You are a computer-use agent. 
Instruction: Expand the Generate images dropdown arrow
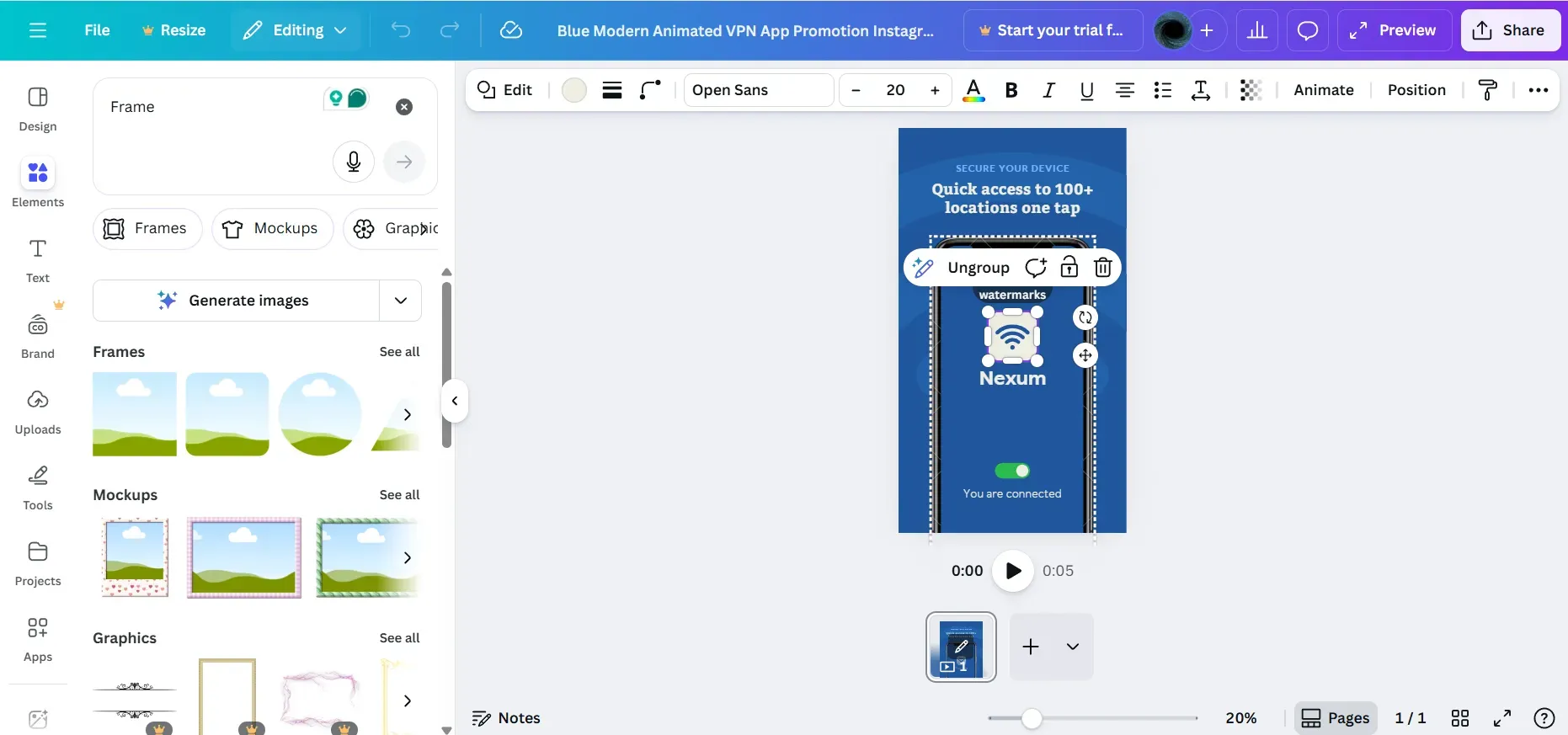coord(401,301)
